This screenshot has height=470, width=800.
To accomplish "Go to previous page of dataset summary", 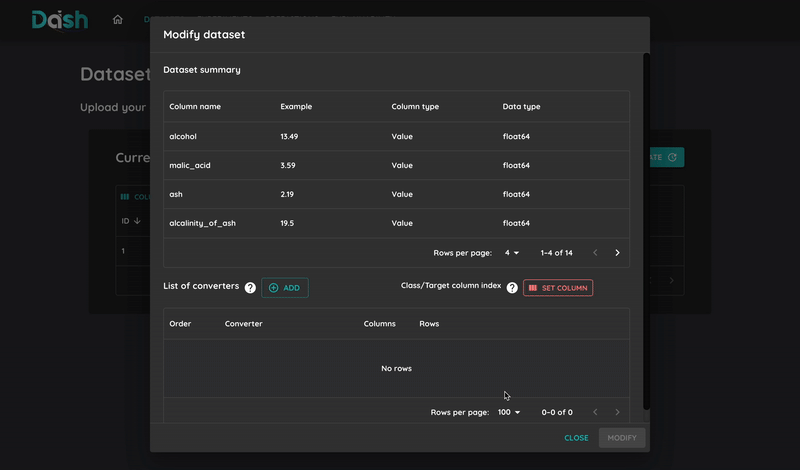I will coord(595,253).
